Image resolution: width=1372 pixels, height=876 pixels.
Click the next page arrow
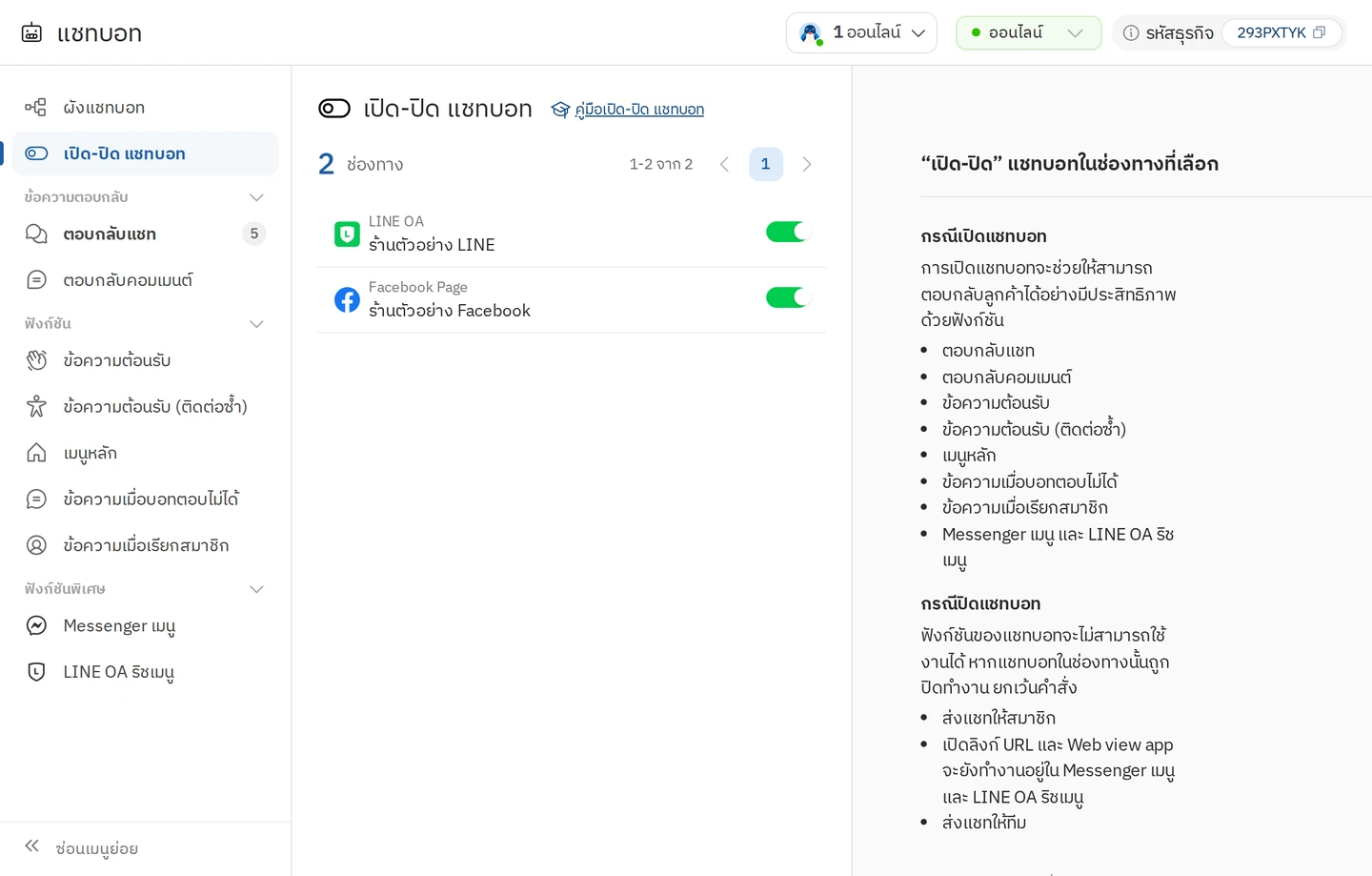coord(807,164)
